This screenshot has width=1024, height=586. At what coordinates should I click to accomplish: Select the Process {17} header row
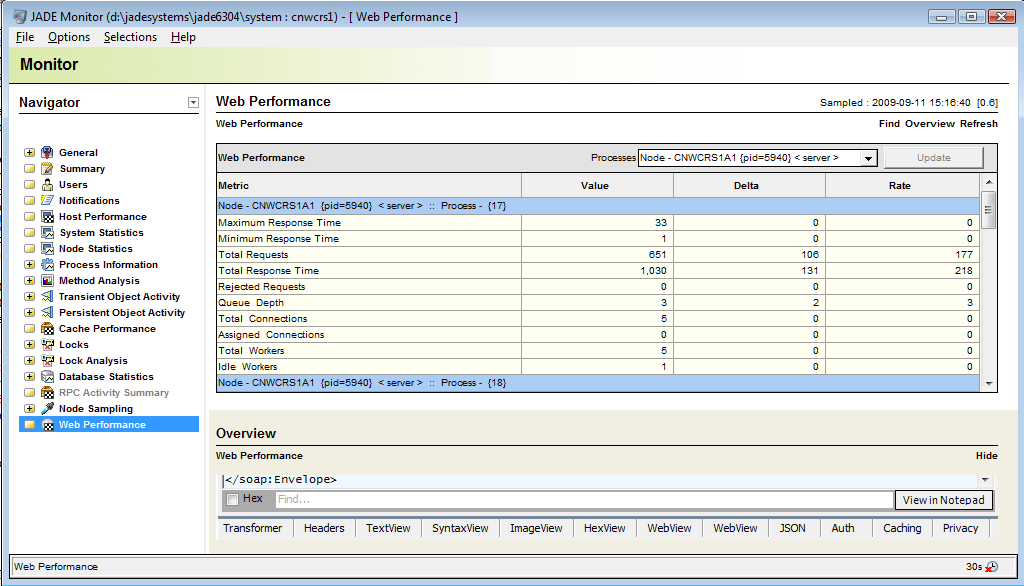[598, 206]
